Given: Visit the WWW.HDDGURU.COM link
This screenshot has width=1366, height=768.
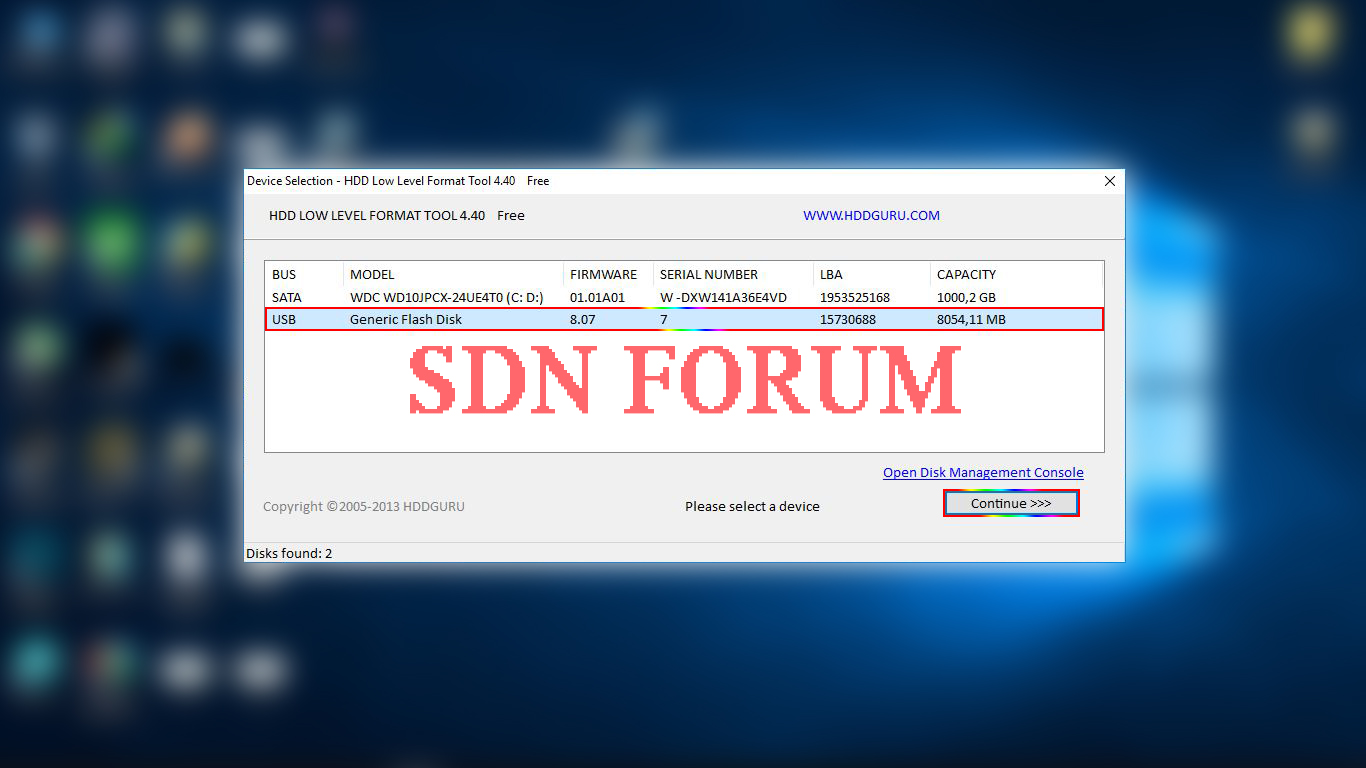Looking at the screenshot, I should (871, 215).
